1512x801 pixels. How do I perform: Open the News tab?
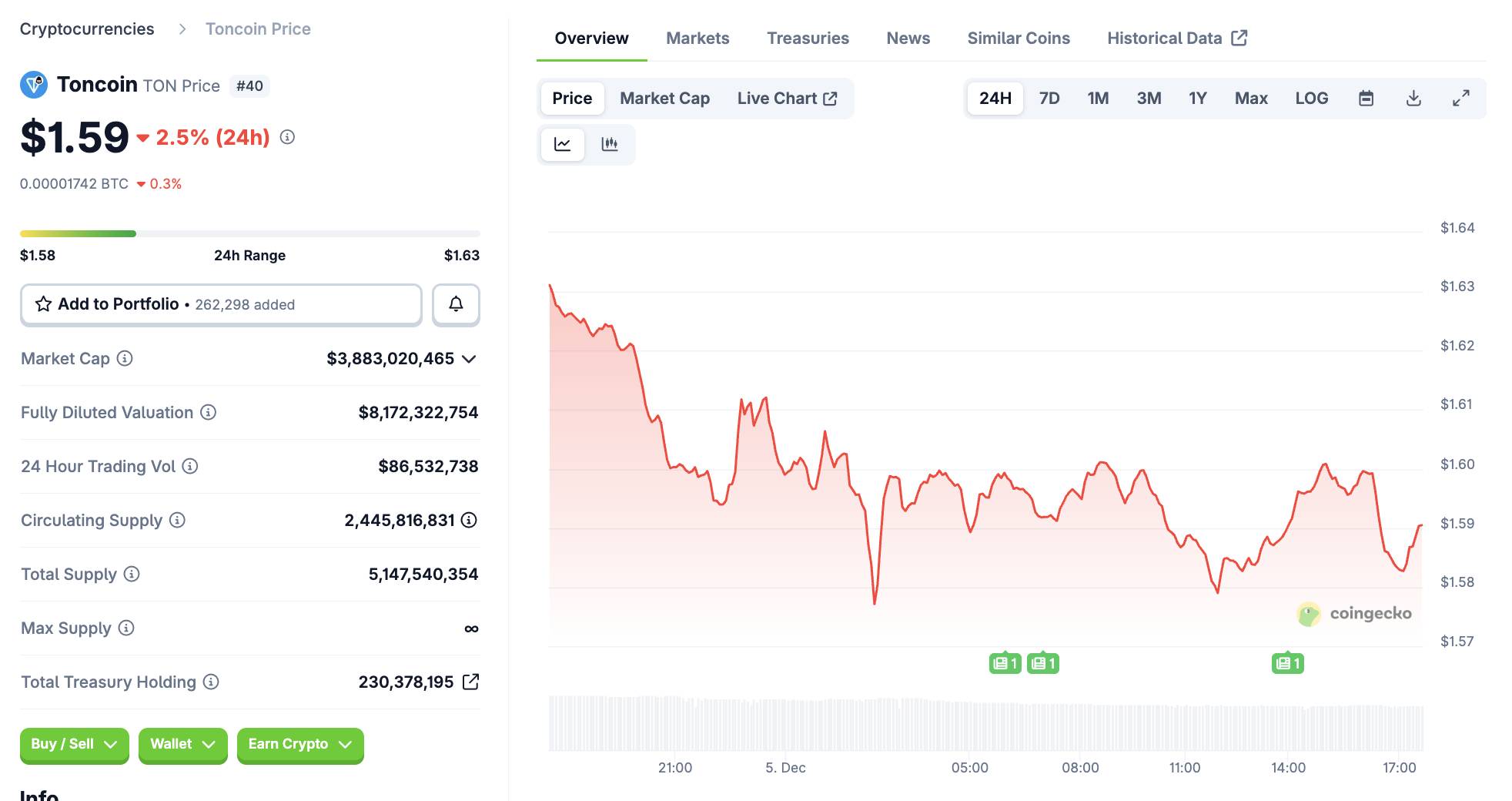point(908,38)
